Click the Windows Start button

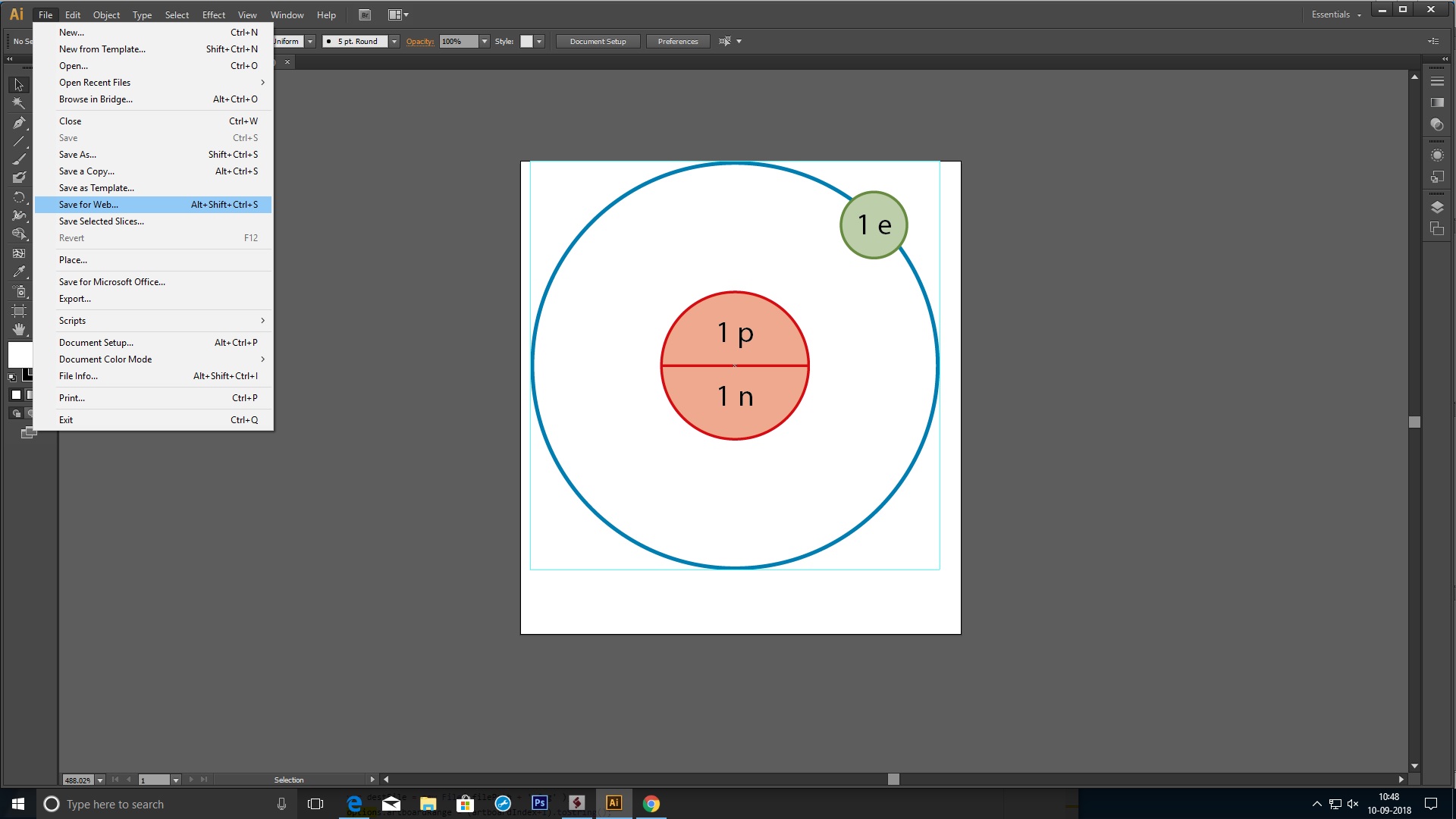coord(18,804)
